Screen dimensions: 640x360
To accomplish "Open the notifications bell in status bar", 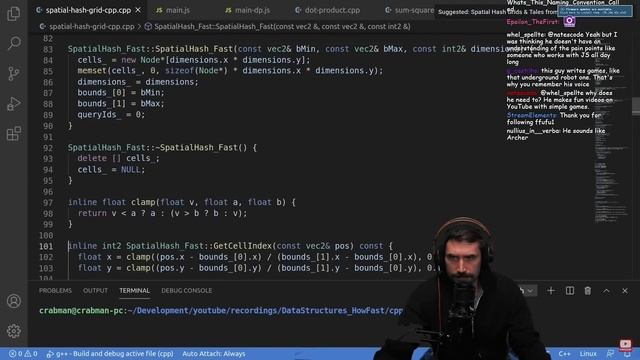I will pyautogui.click(x=627, y=354).
